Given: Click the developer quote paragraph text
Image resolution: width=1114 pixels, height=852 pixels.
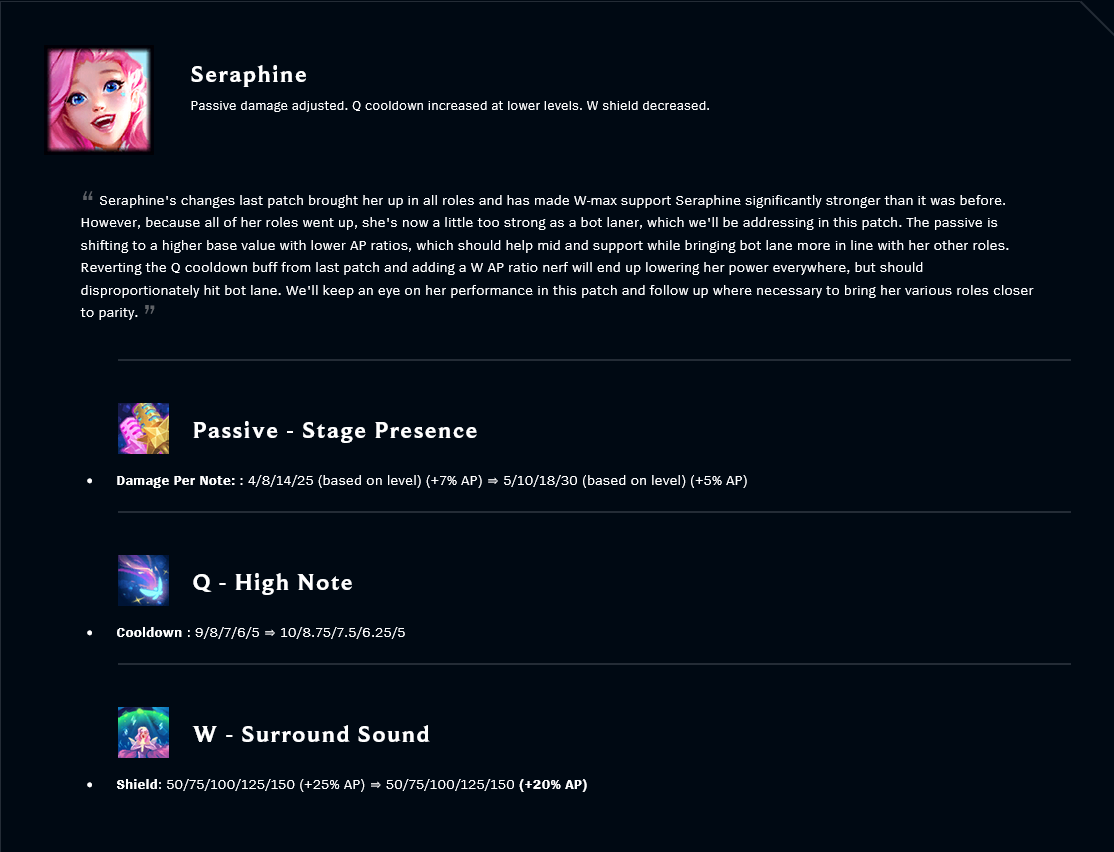Looking at the screenshot, I should [x=557, y=256].
